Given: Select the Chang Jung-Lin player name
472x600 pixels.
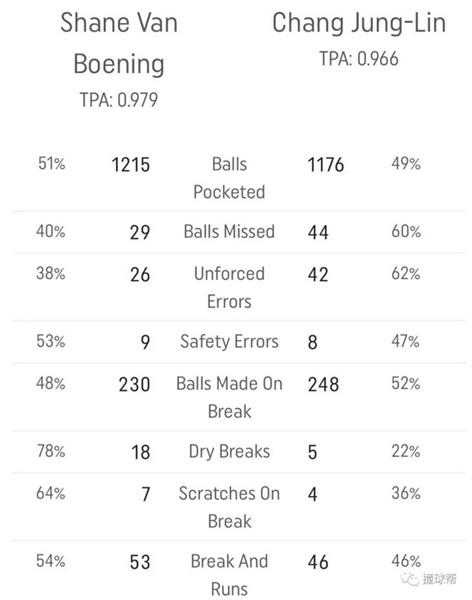Looking at the screenshot, I should (359, 23).
